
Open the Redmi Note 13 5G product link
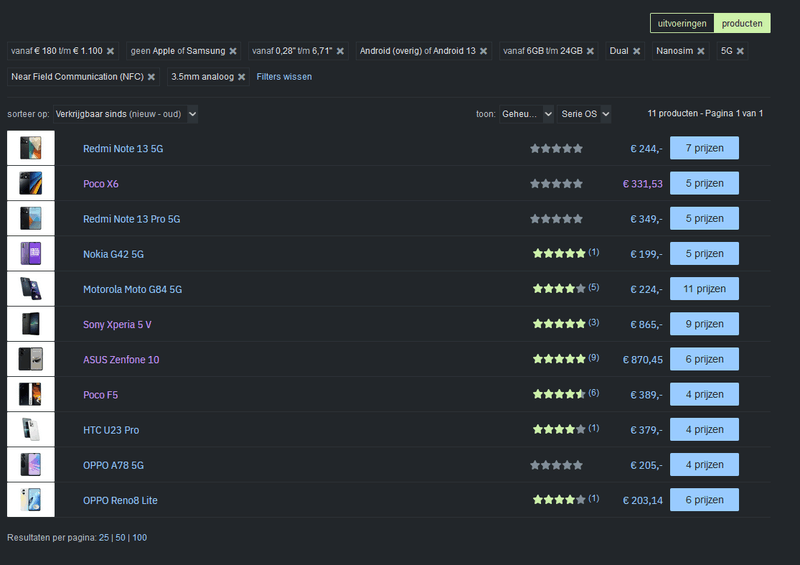[123, 149]
